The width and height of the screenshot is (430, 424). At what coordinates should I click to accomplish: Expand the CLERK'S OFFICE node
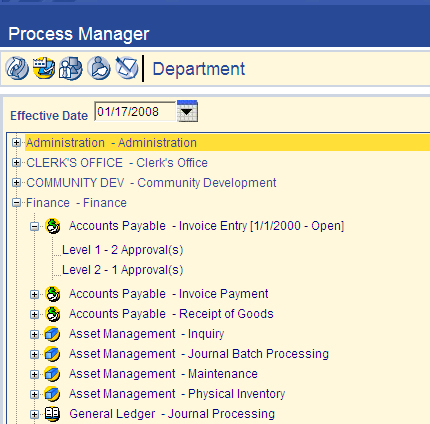point(16,163)
